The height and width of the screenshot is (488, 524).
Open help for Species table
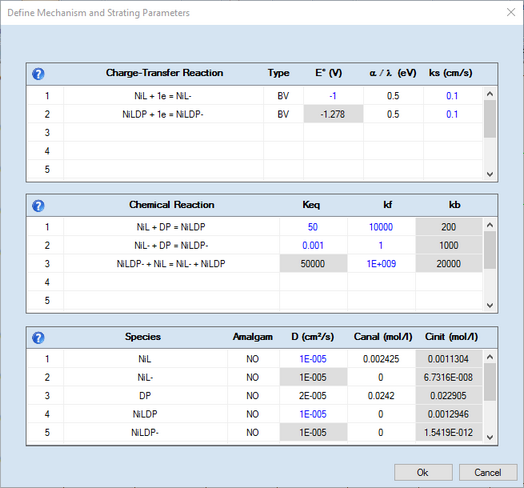pos(38,338)
